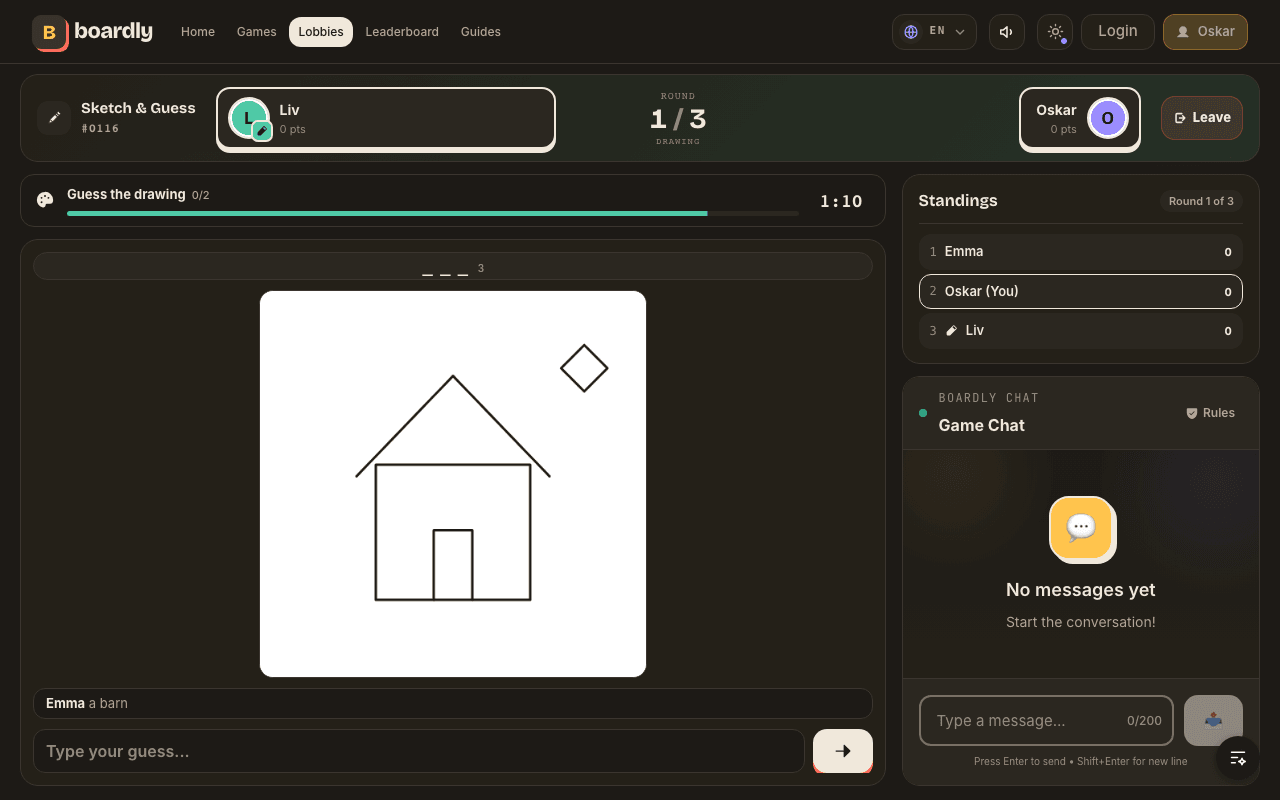Click the pencil icon beside Sketch & Guess
Image resolution: width=1280 pixels, height=800 pixels.
[x=54, y=117]
